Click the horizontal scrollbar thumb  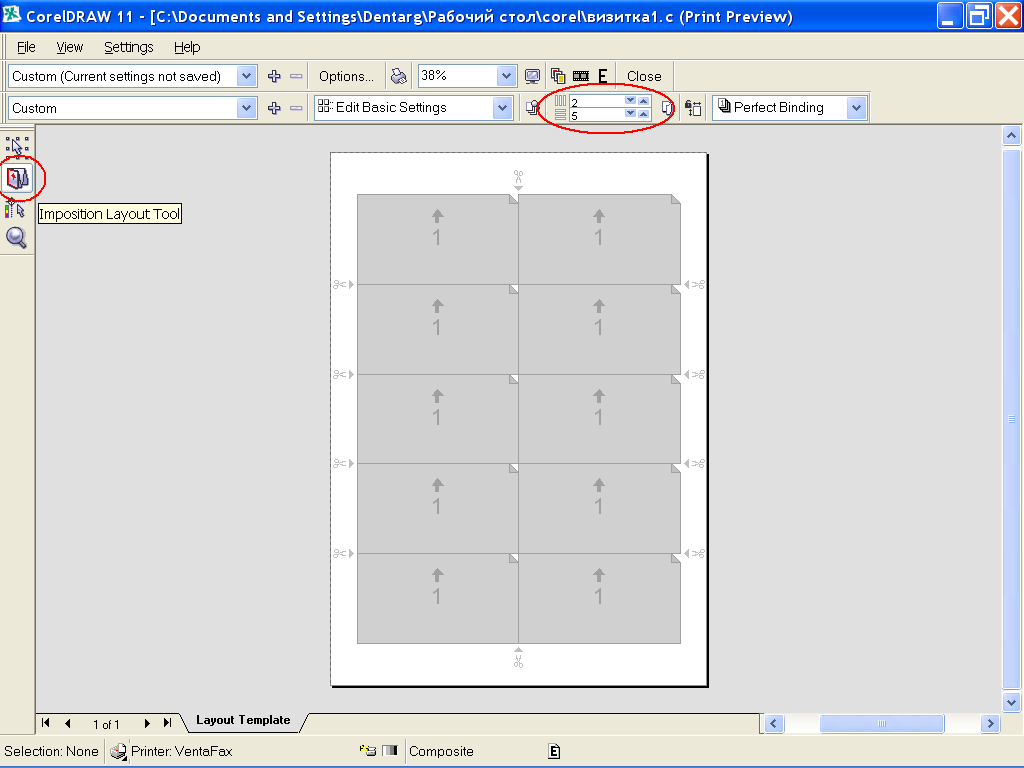[882, 724]
